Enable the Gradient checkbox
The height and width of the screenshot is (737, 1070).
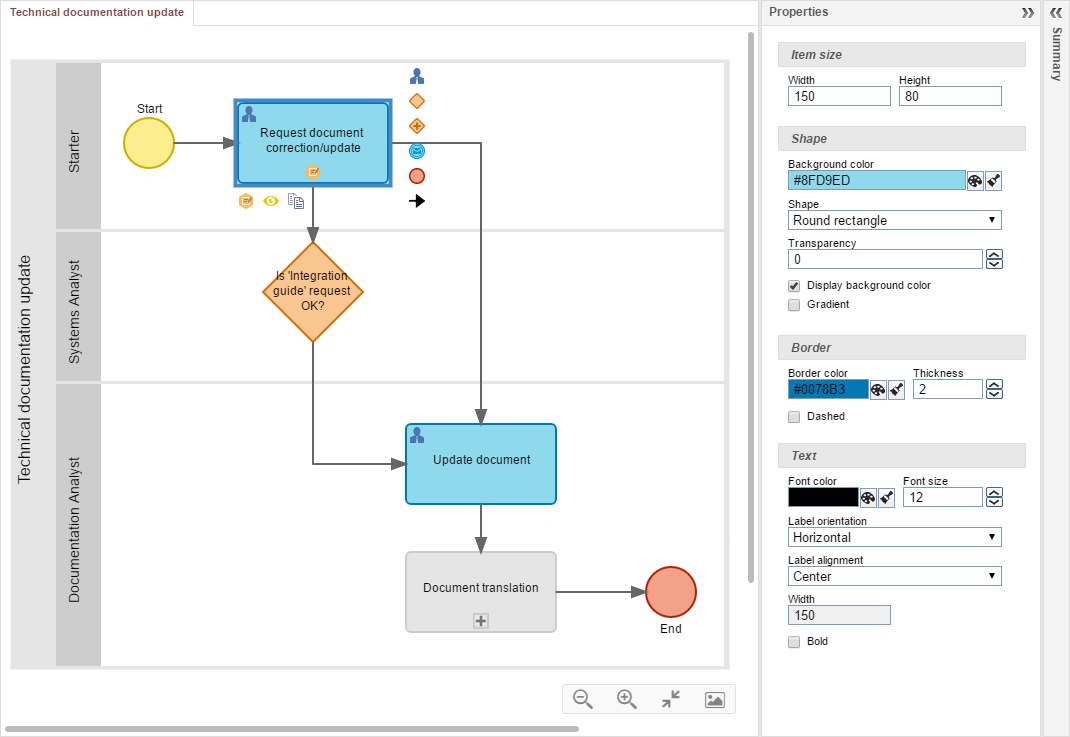794,305
